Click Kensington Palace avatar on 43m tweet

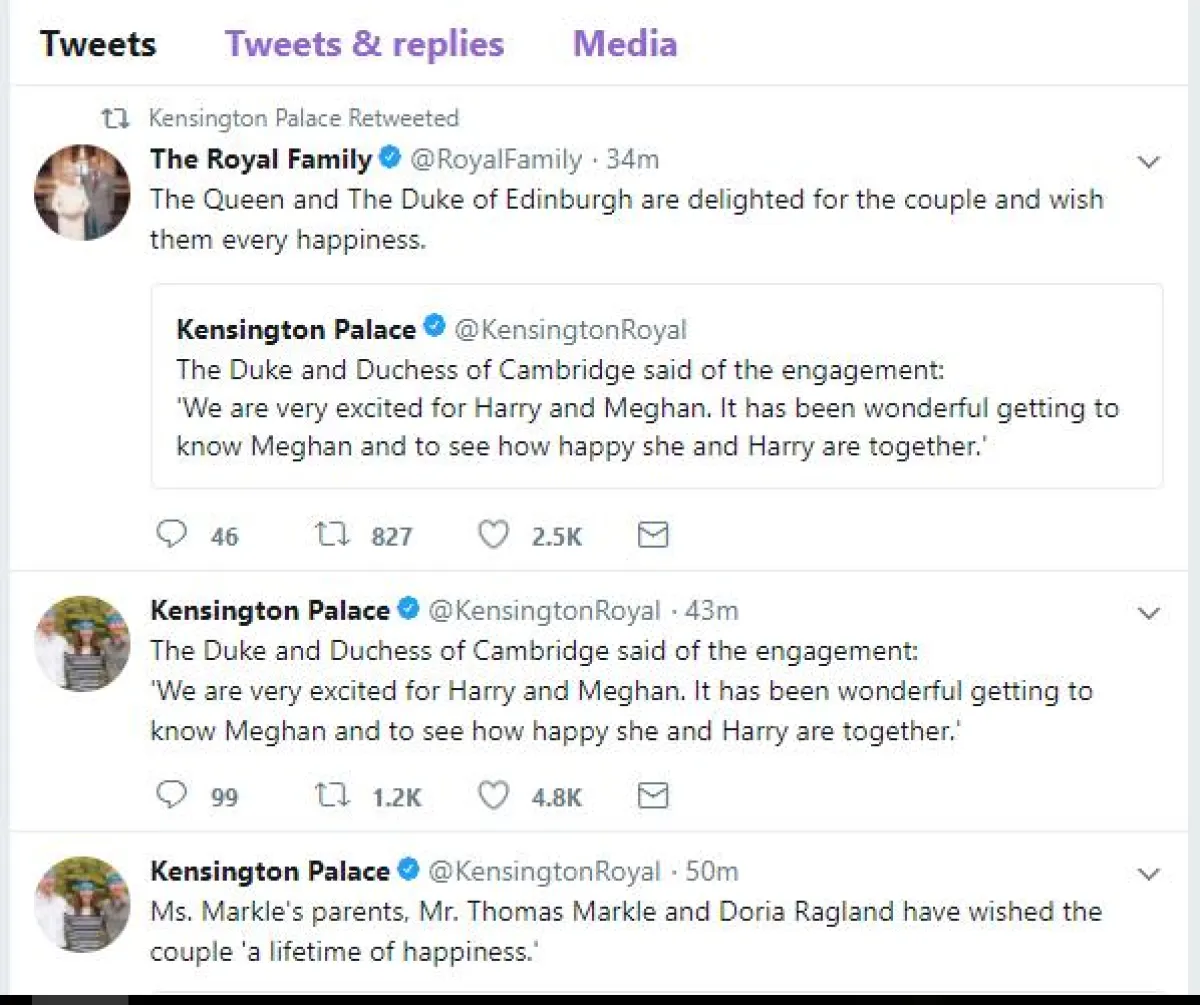(82, 644)
